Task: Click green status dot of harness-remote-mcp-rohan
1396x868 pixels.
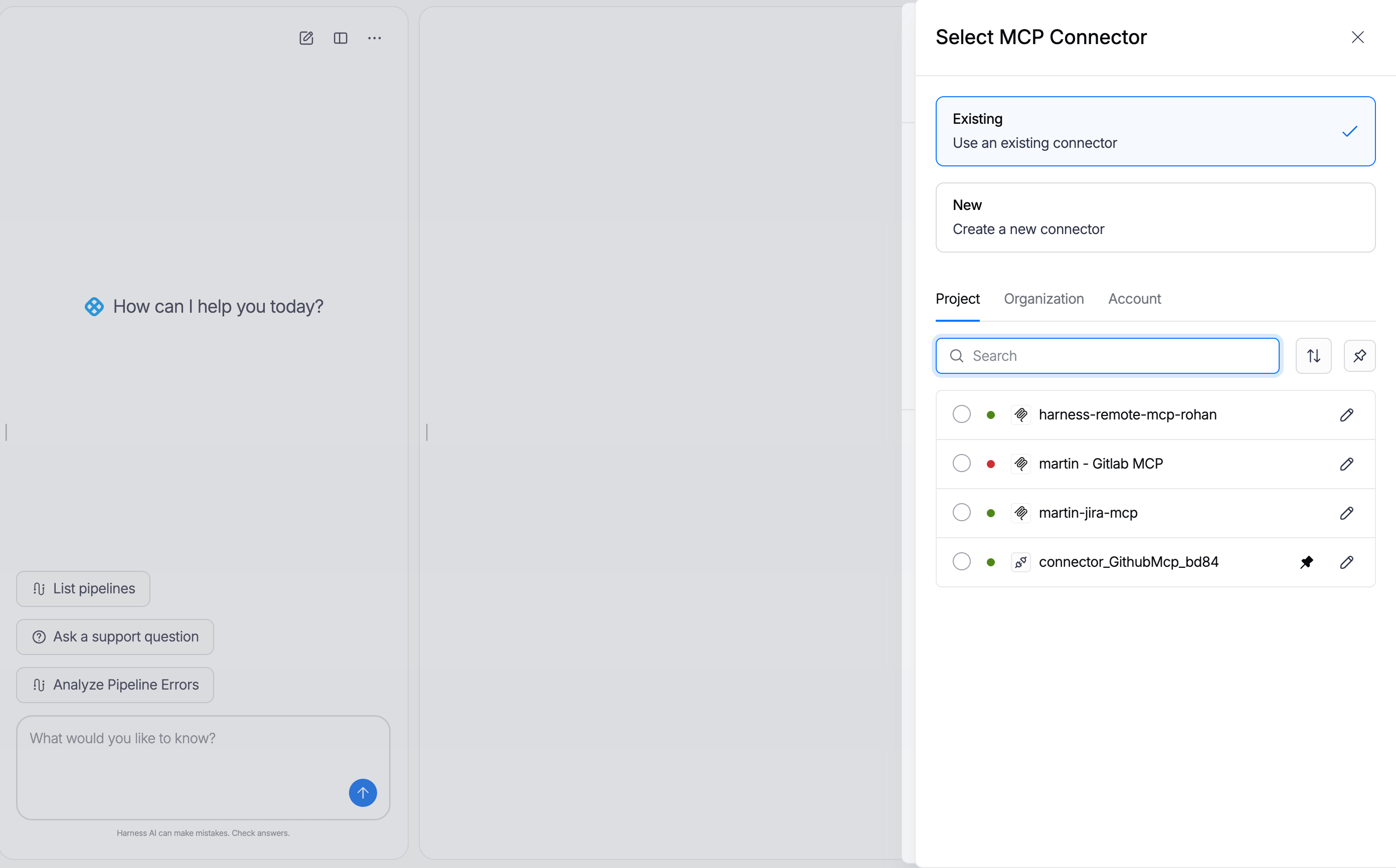Action: 990,415
